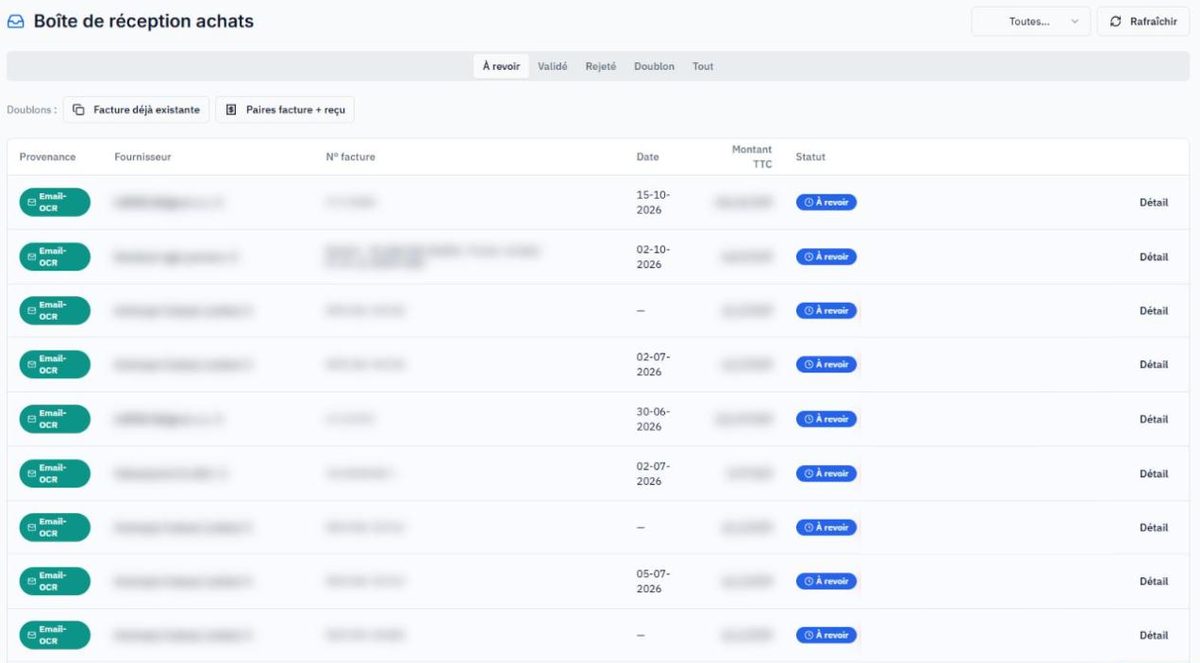1200x663 pixels.
Task: Click the Provenance column header
Action: (x=48, y=157)
